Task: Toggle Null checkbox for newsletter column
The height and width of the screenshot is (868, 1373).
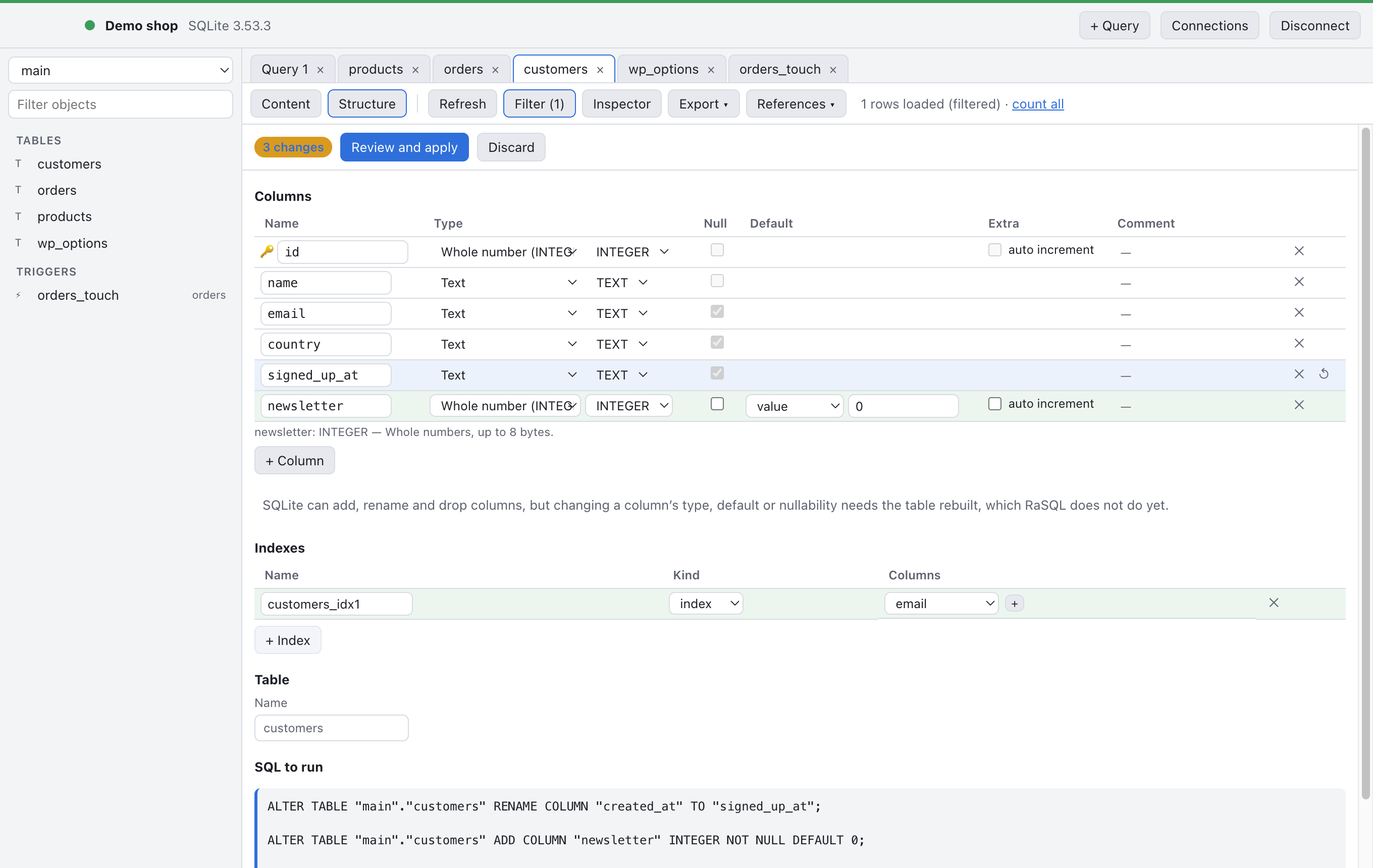Action: tap(717, 404)
